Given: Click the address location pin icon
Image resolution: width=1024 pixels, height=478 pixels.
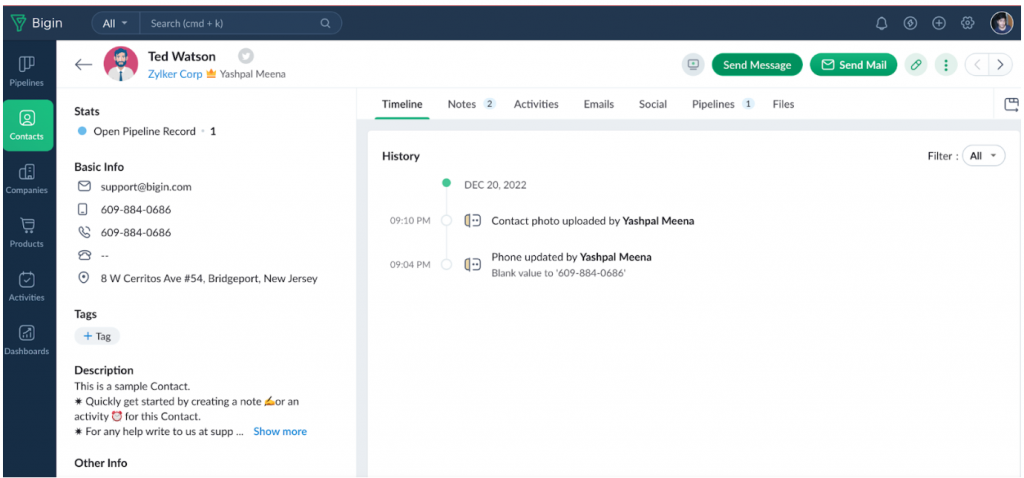Looking at the screenshot, I should (x=84, y=278).
